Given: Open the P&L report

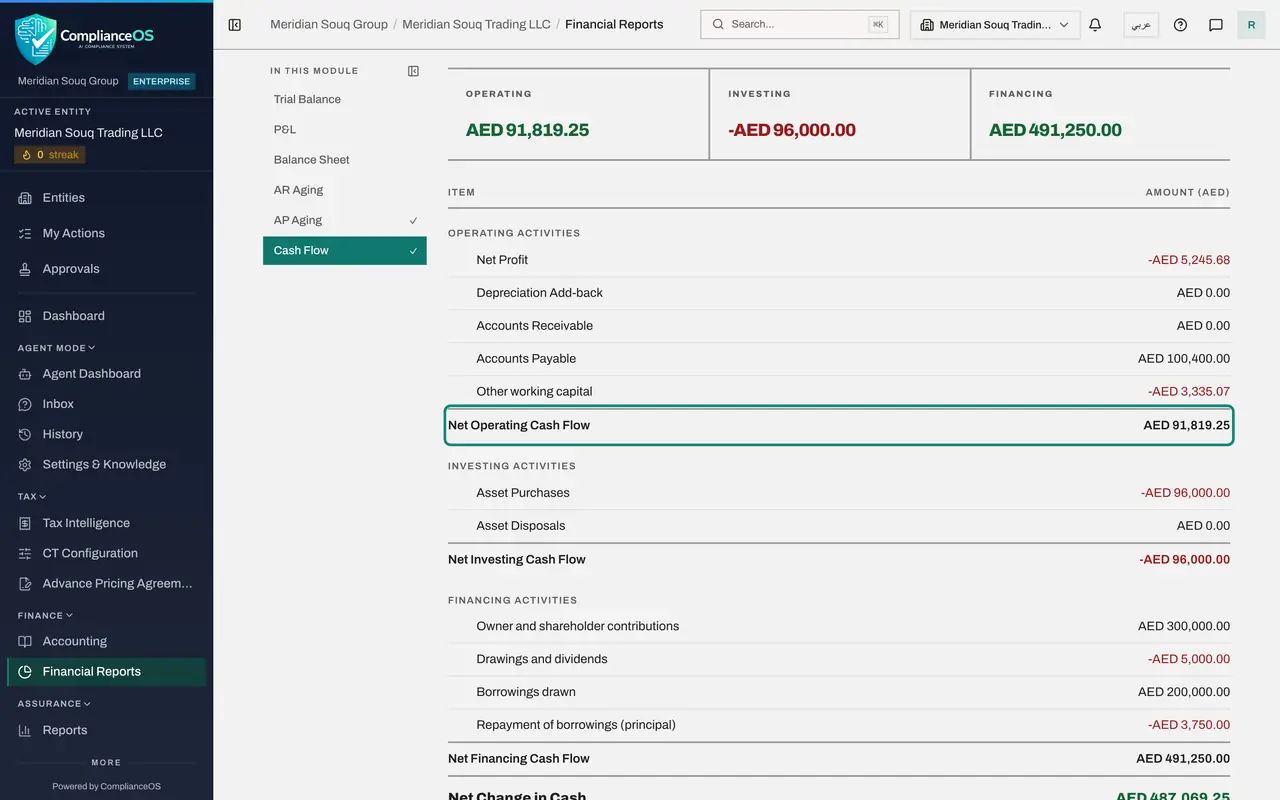Looking at the screenshot, I should [345, 129].
